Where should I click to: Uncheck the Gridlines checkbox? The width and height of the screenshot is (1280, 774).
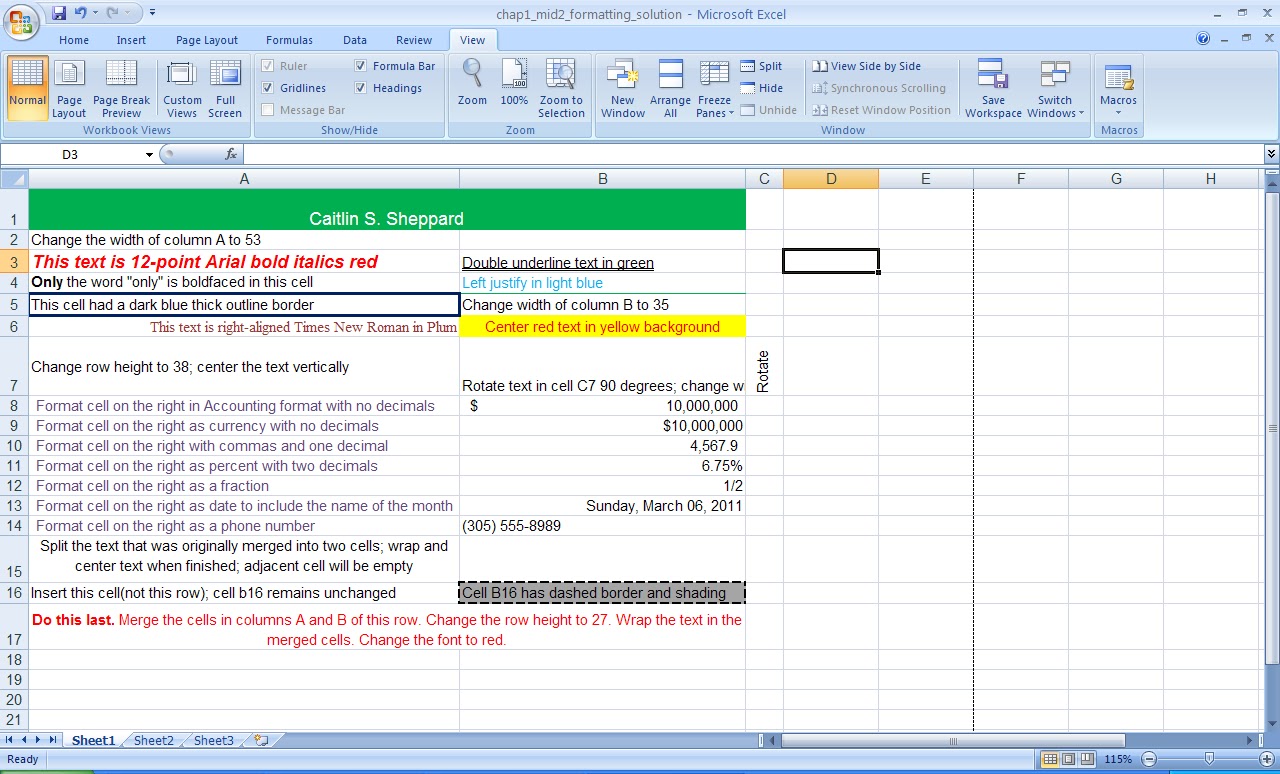(268, 88)
